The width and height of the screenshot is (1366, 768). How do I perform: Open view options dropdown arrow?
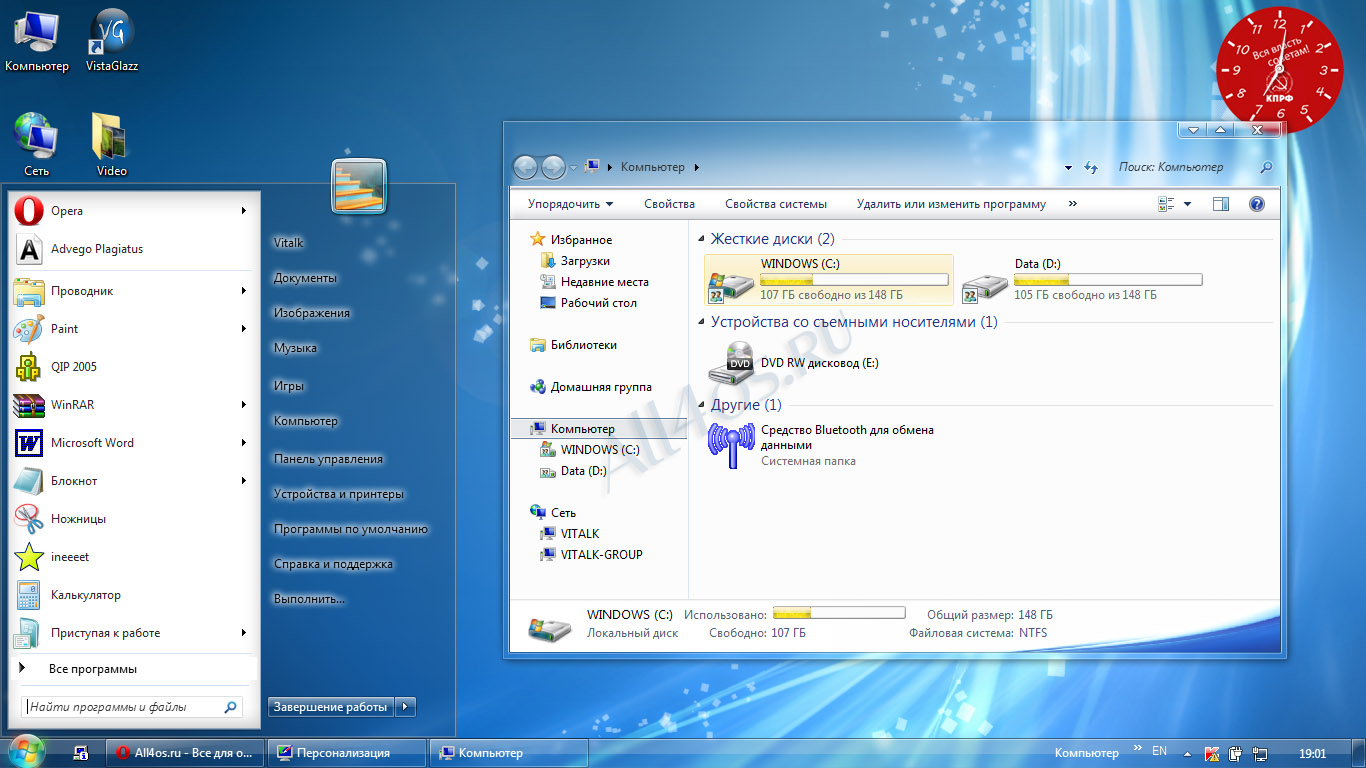pos(1187,204)
